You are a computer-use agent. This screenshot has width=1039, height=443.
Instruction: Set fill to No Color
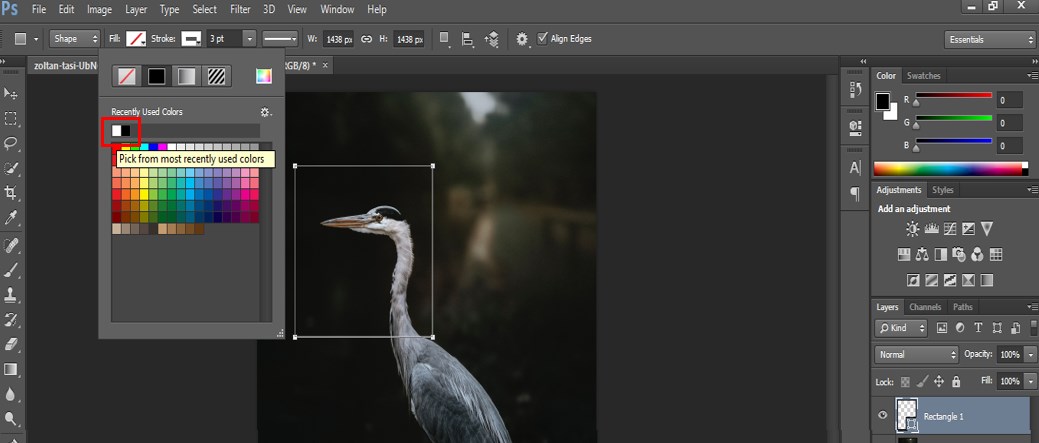click(127, 76)
